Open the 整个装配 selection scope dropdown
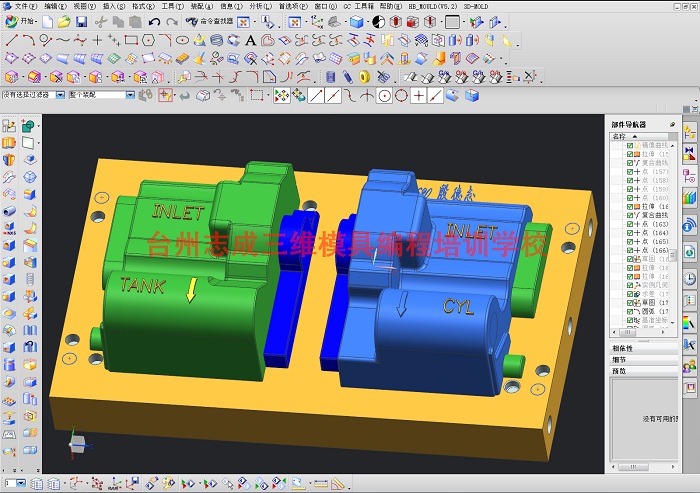Screen dimensions: 700x493 click(130, 95)
